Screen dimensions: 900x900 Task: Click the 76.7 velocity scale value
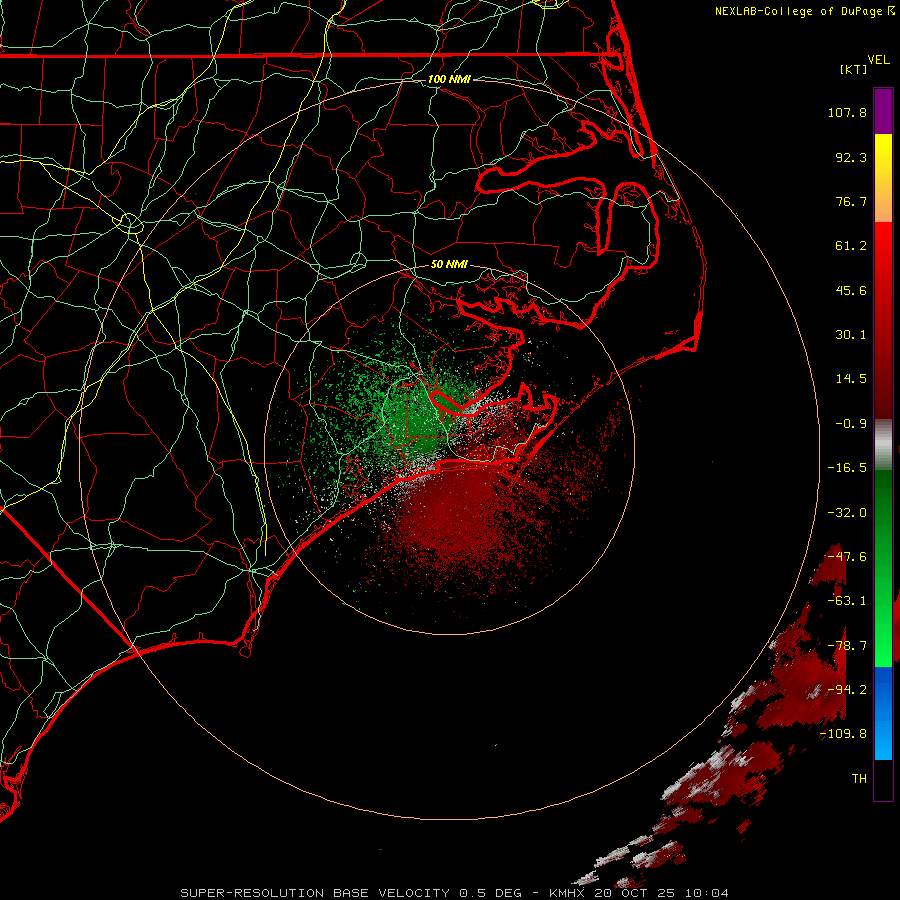(x=851, y=201)
